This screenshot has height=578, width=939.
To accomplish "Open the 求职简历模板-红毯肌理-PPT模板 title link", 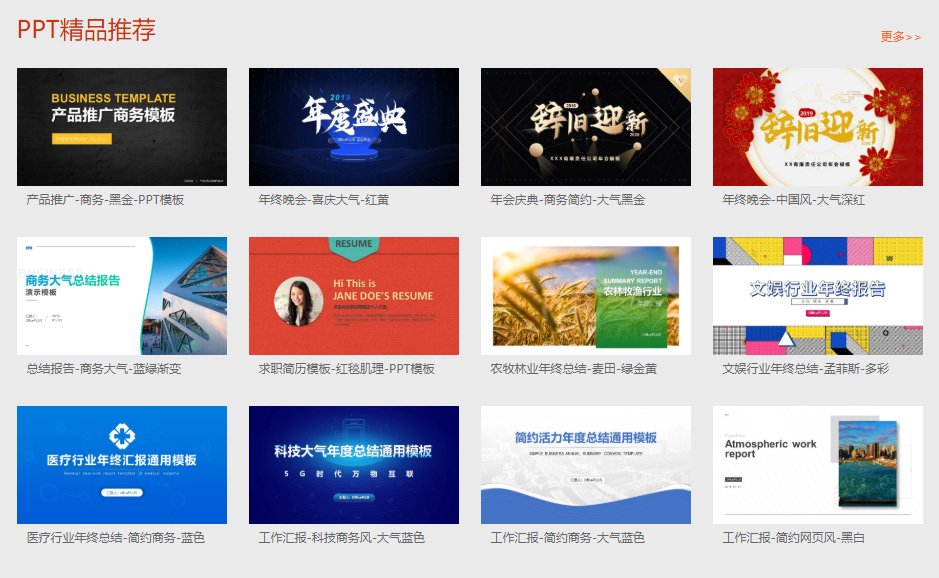I will pos(347,369).
